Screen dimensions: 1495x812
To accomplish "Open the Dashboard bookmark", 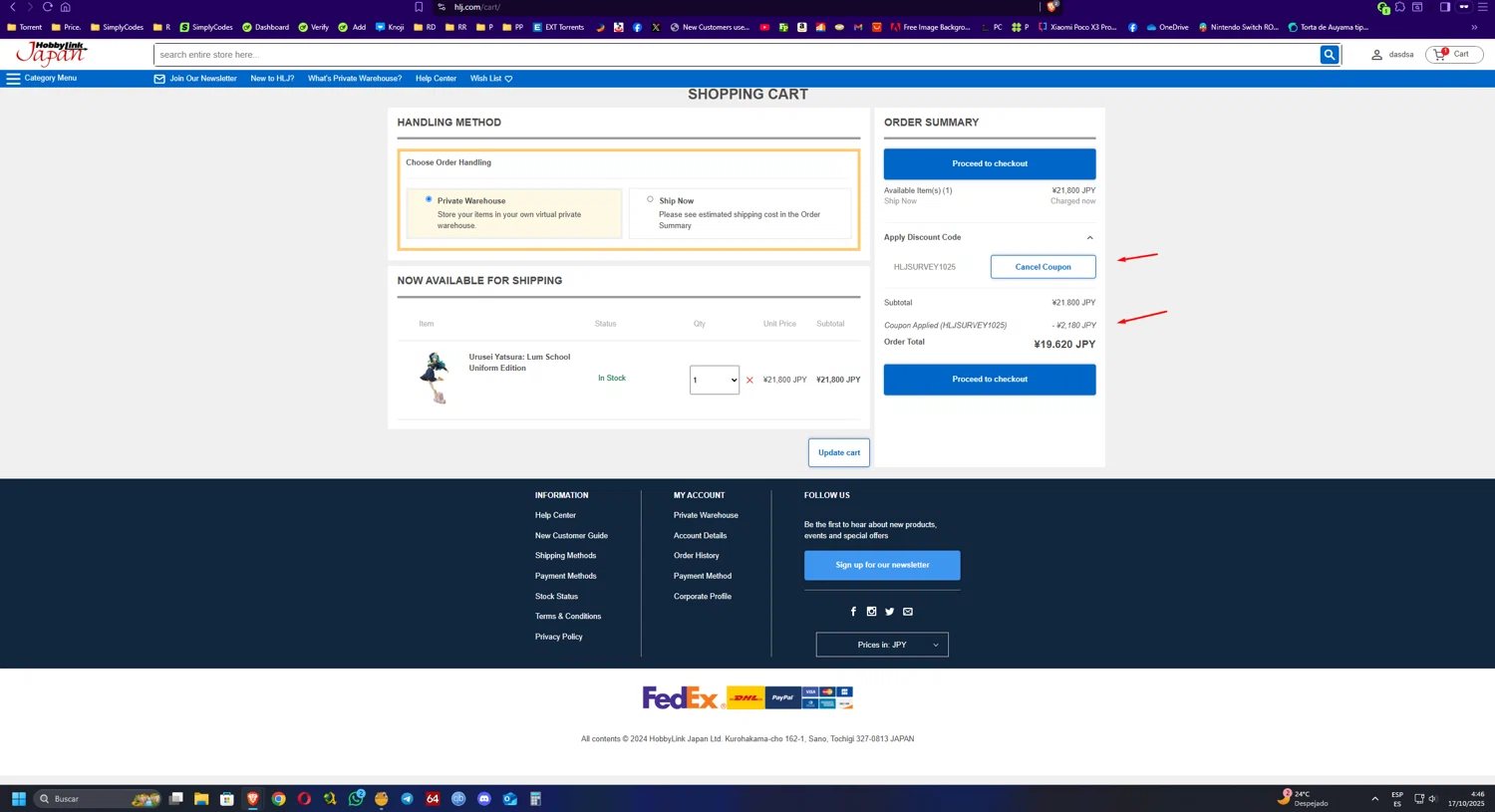I will click(265, 27).
